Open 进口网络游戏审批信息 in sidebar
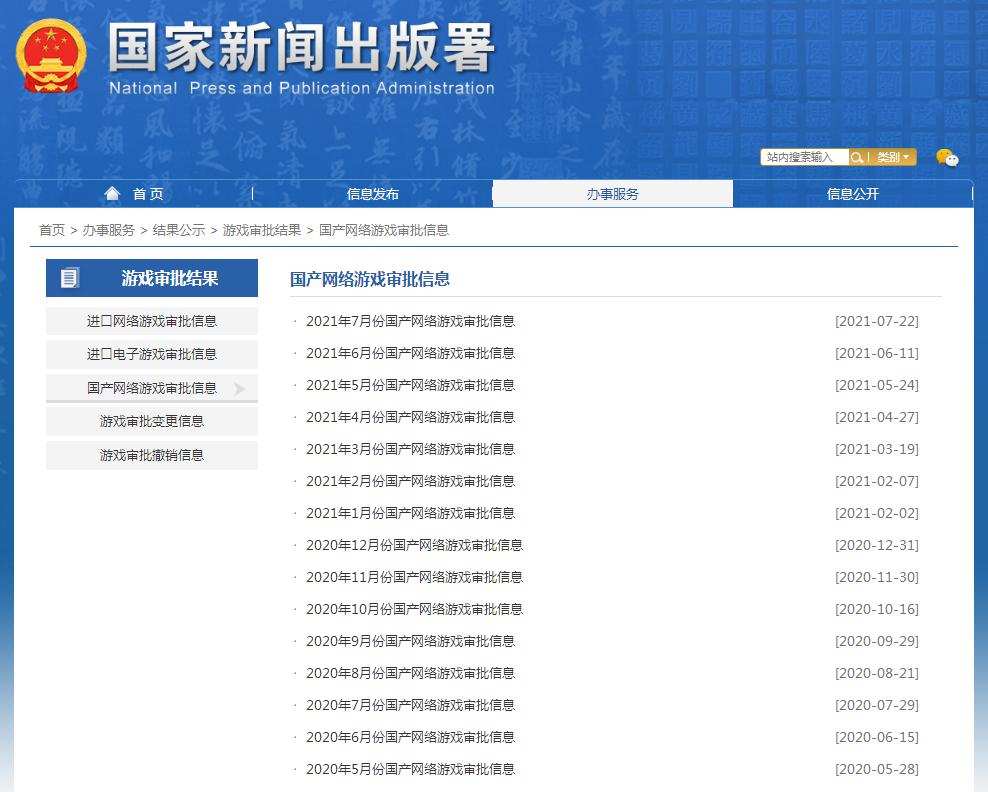Screen dimensions: 988x792 point(152,321)
